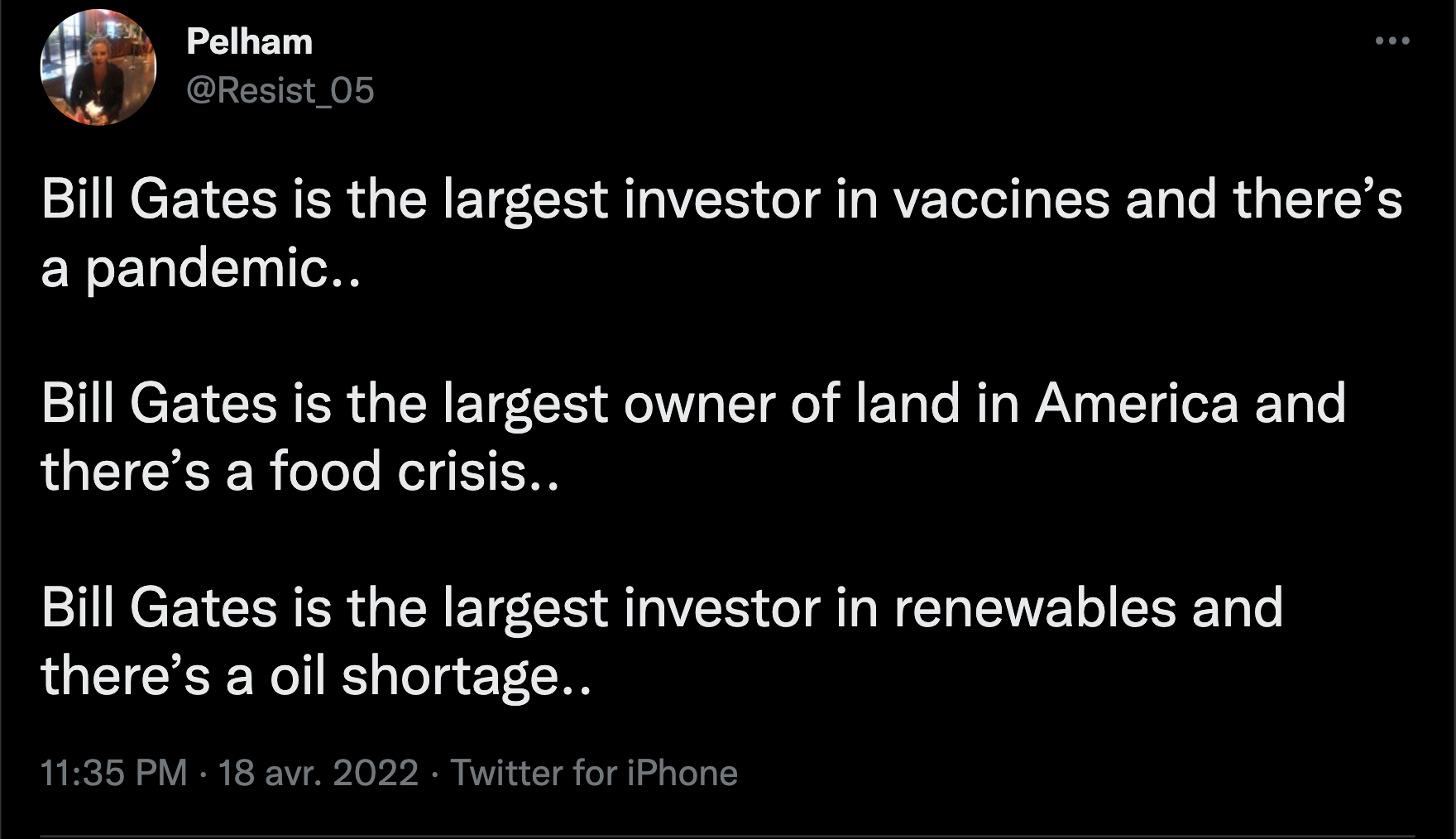Click the paragraph about renewables and oil
This screenshot has height=839, width=1456.
coord(662,642)
